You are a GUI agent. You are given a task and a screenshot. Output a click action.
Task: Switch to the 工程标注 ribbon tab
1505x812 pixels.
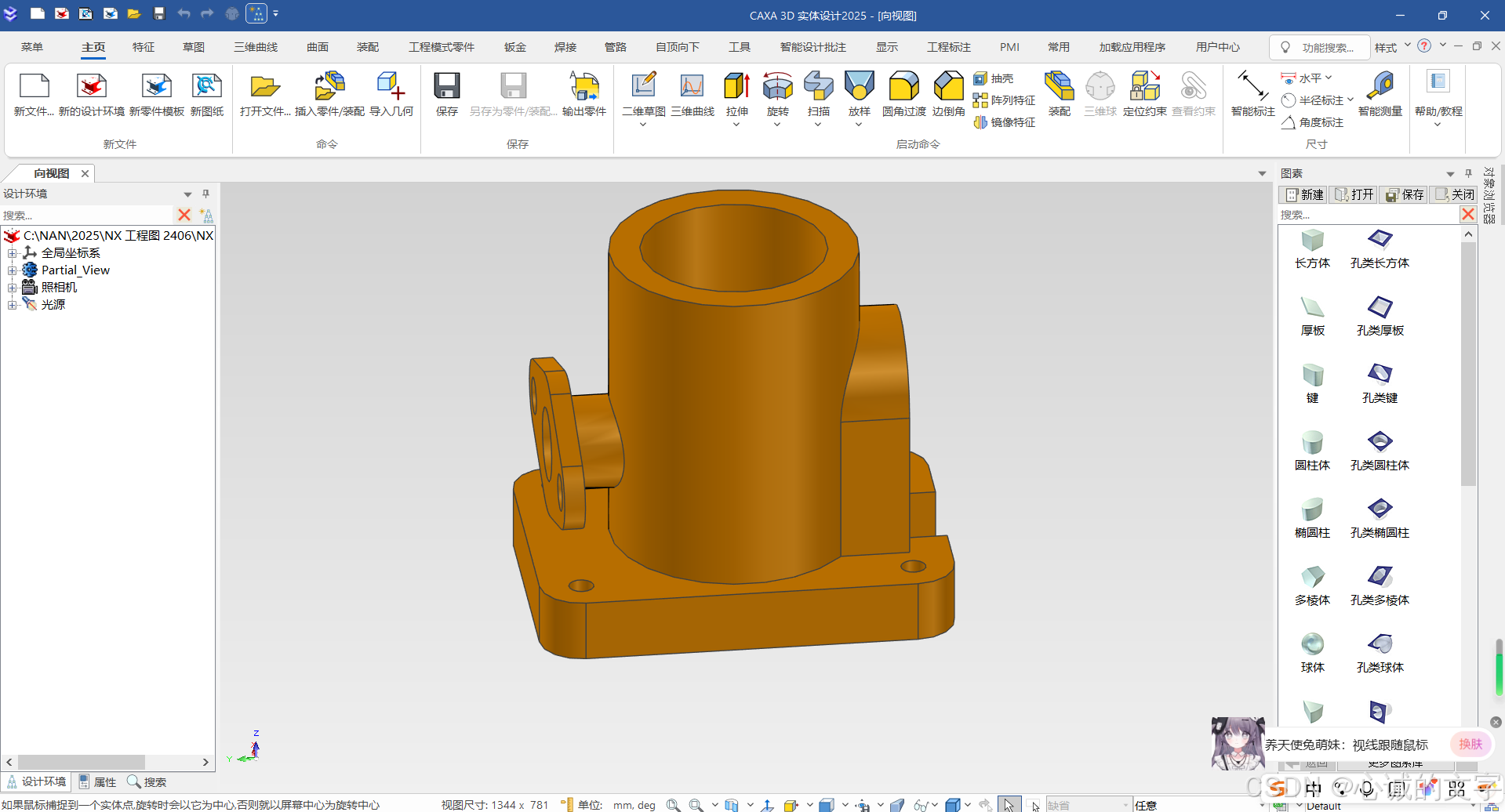949,47
